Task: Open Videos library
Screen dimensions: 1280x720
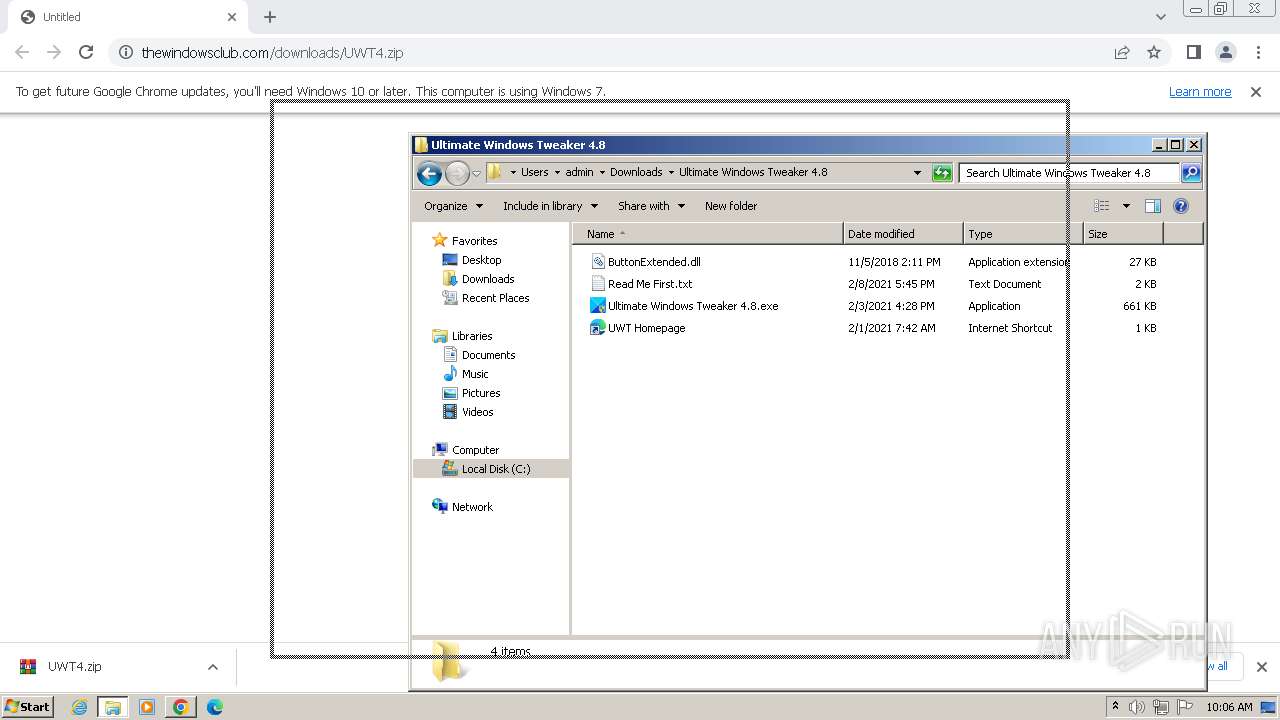Action: (477, 412)
